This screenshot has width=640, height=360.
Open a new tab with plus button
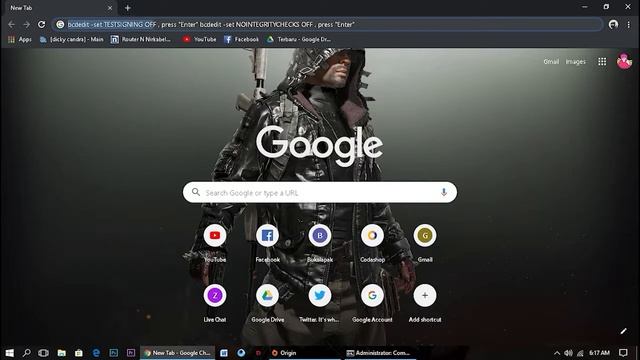point(128,8)
